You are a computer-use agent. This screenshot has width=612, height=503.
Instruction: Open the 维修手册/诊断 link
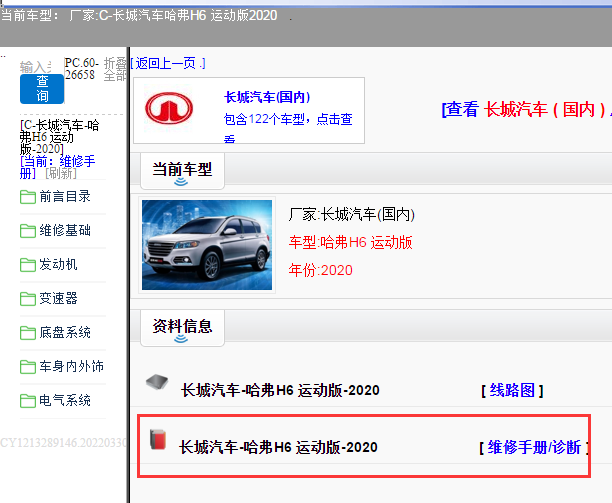point(534,447)
